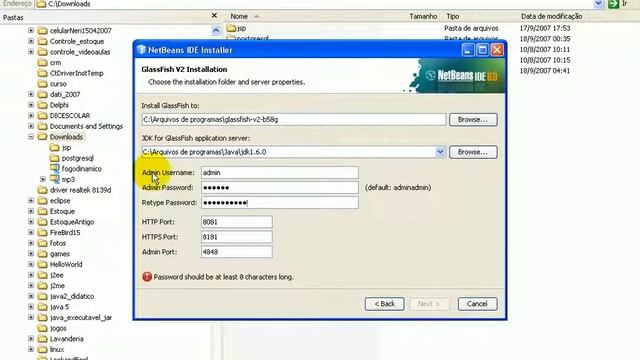Screen dimensions: 640x360
Task: Select the crm folder icon
Action: tap(42, 62)
